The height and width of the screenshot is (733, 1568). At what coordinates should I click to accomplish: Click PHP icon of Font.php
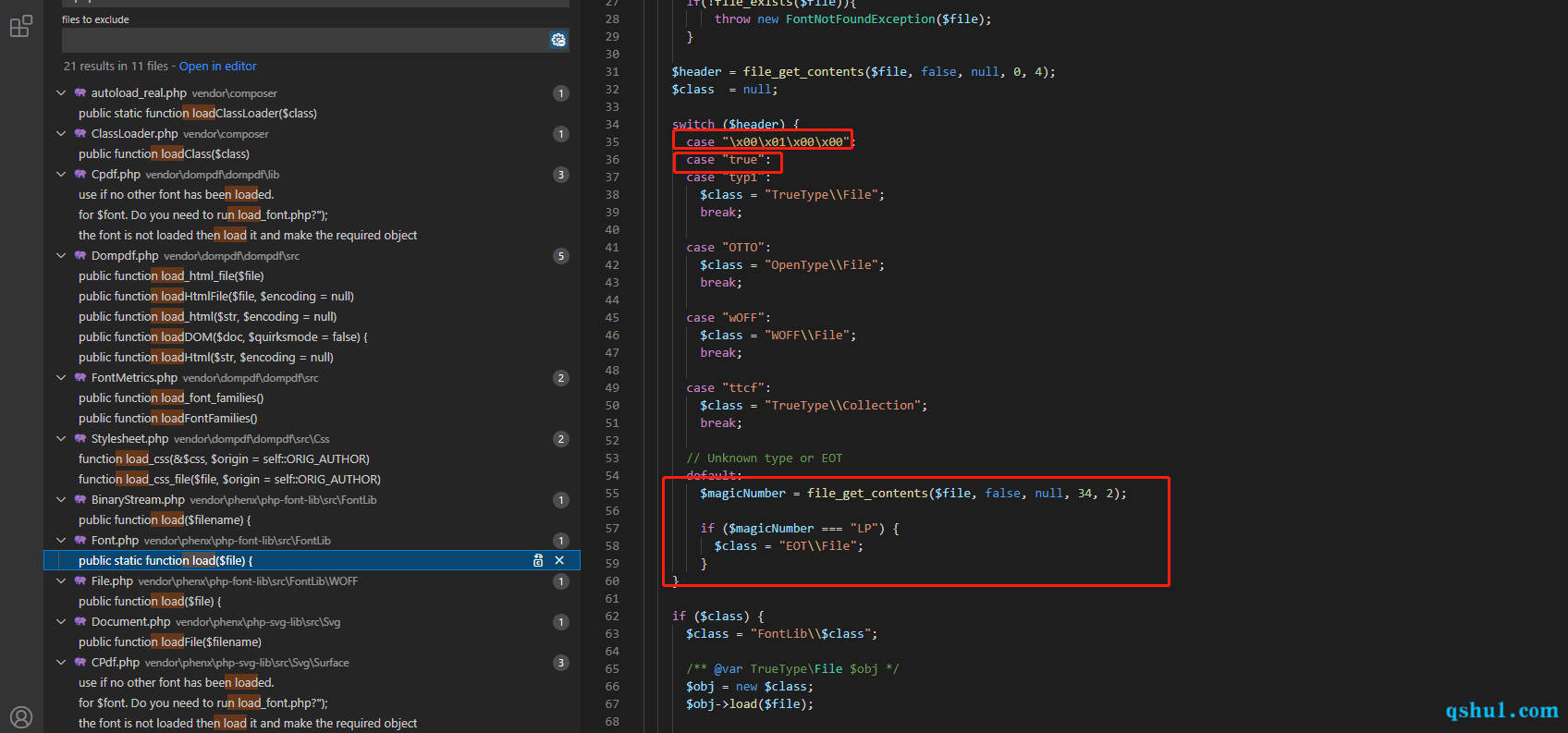point(80,540)
